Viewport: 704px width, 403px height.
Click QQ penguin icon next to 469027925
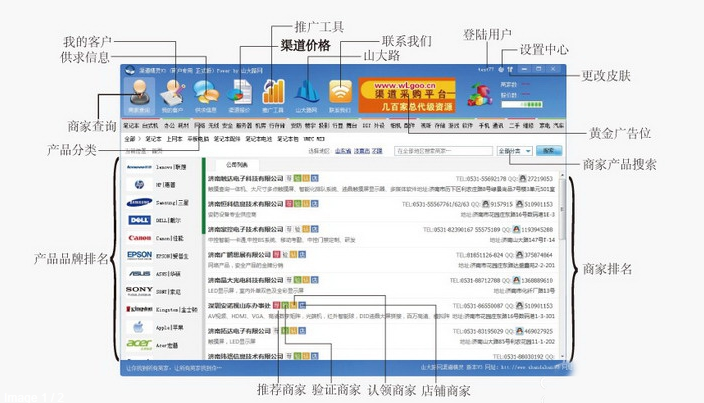(x=519, y=331)
